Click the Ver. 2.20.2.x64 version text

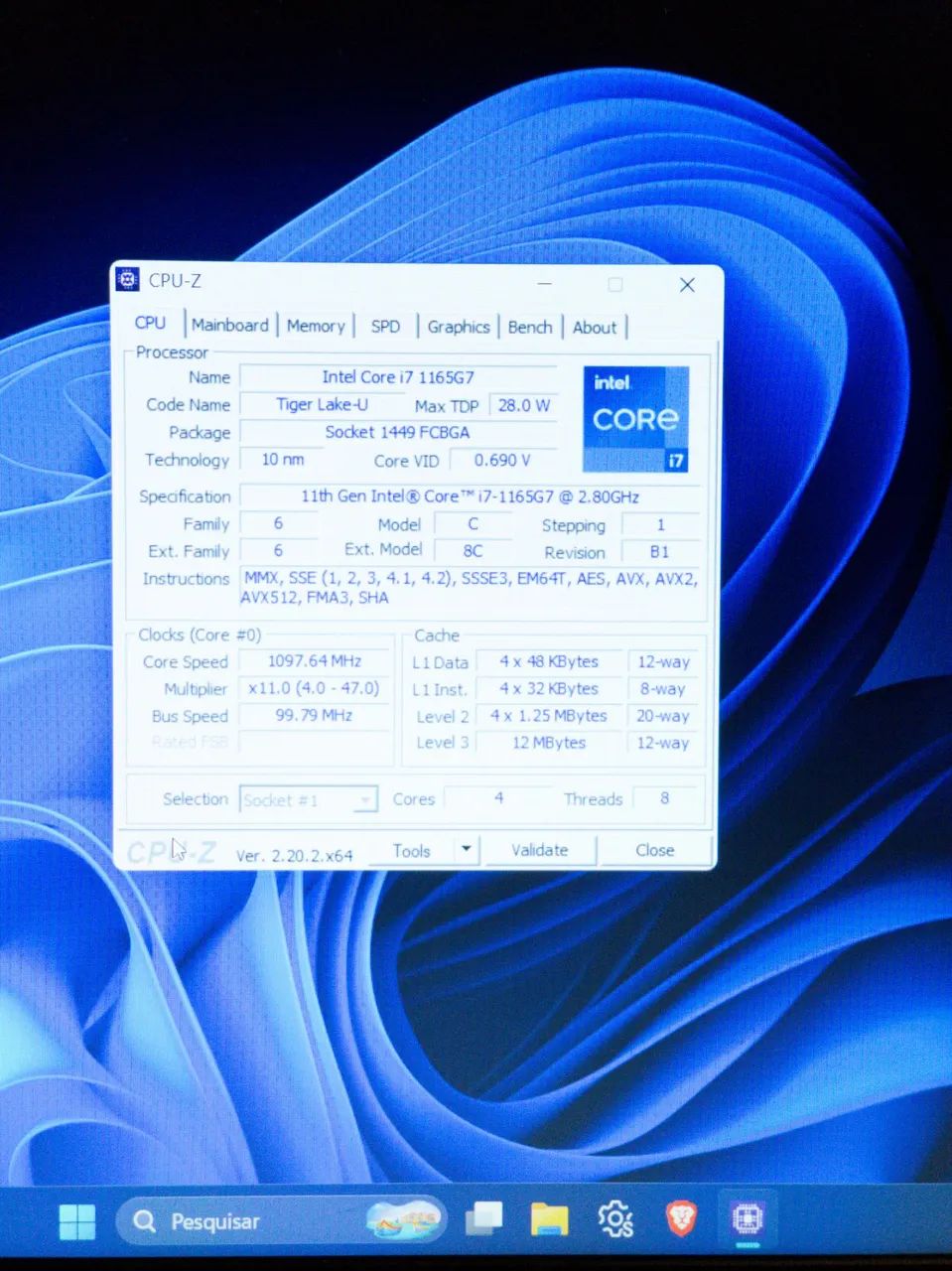(x=294, y=855)
